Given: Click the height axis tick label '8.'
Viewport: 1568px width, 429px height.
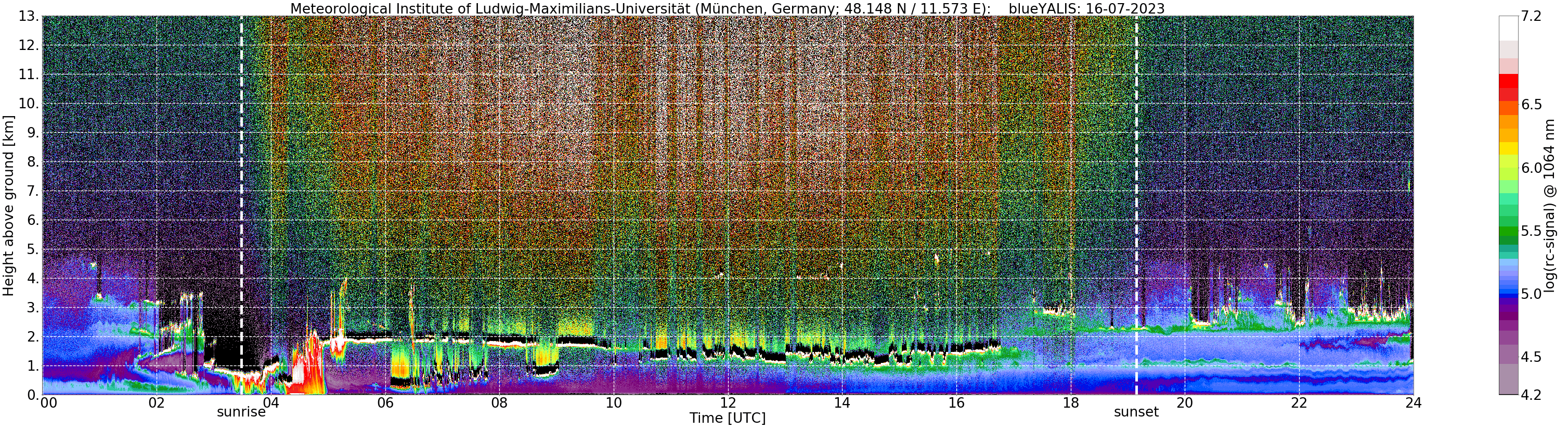Looking at the screenshot, I should coord(33,162).
